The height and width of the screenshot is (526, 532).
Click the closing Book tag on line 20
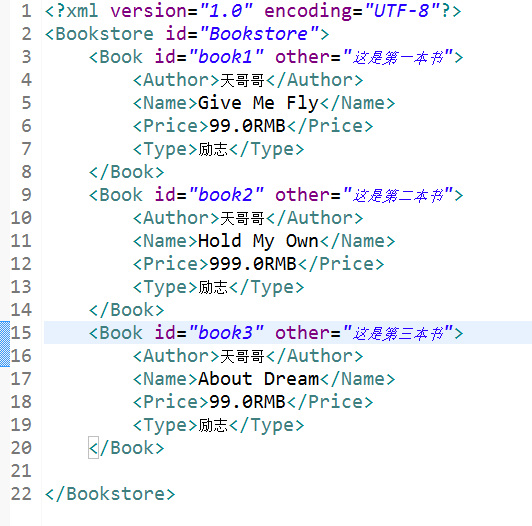click(127, 448)
